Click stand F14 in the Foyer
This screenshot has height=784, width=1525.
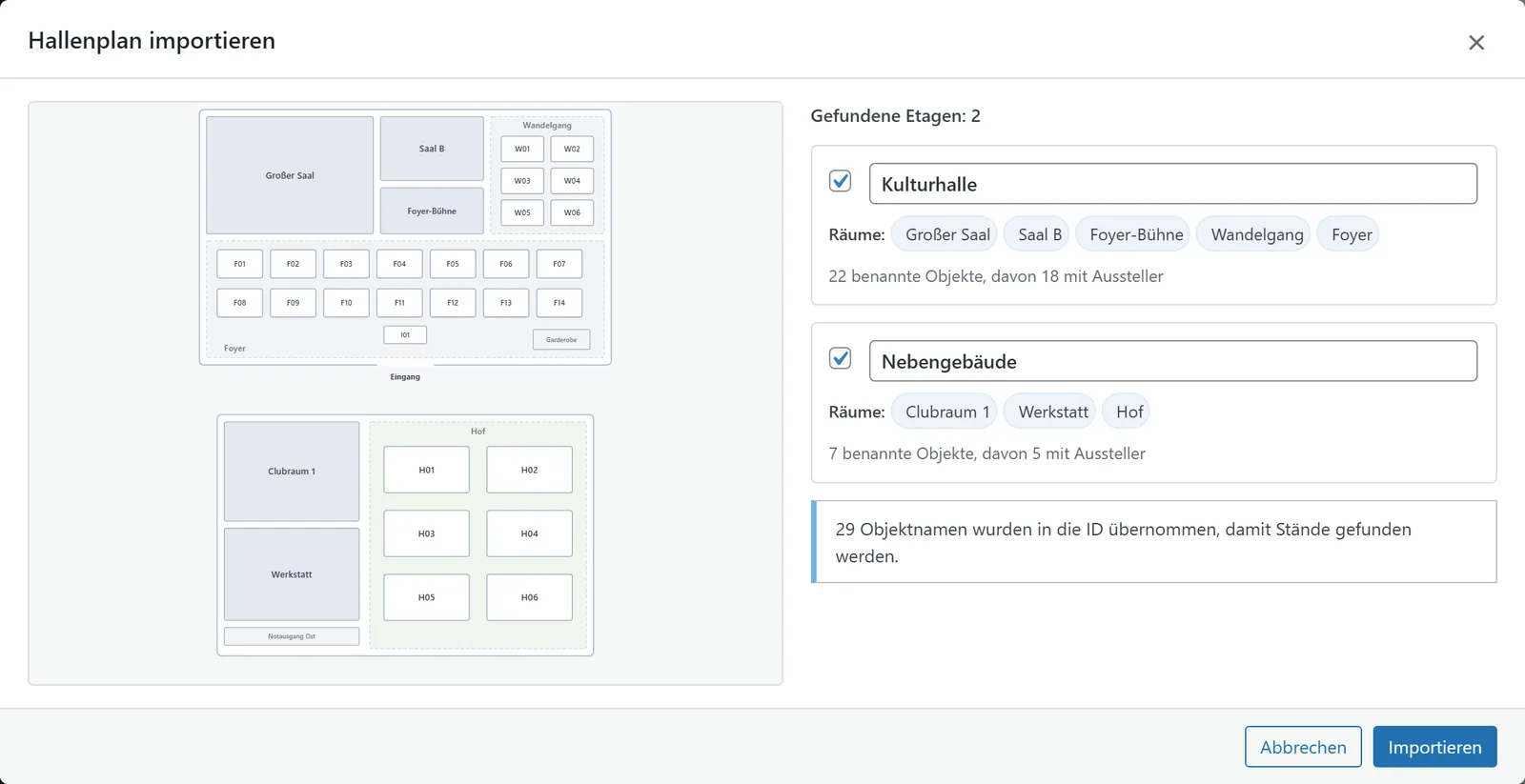[559, 303]
